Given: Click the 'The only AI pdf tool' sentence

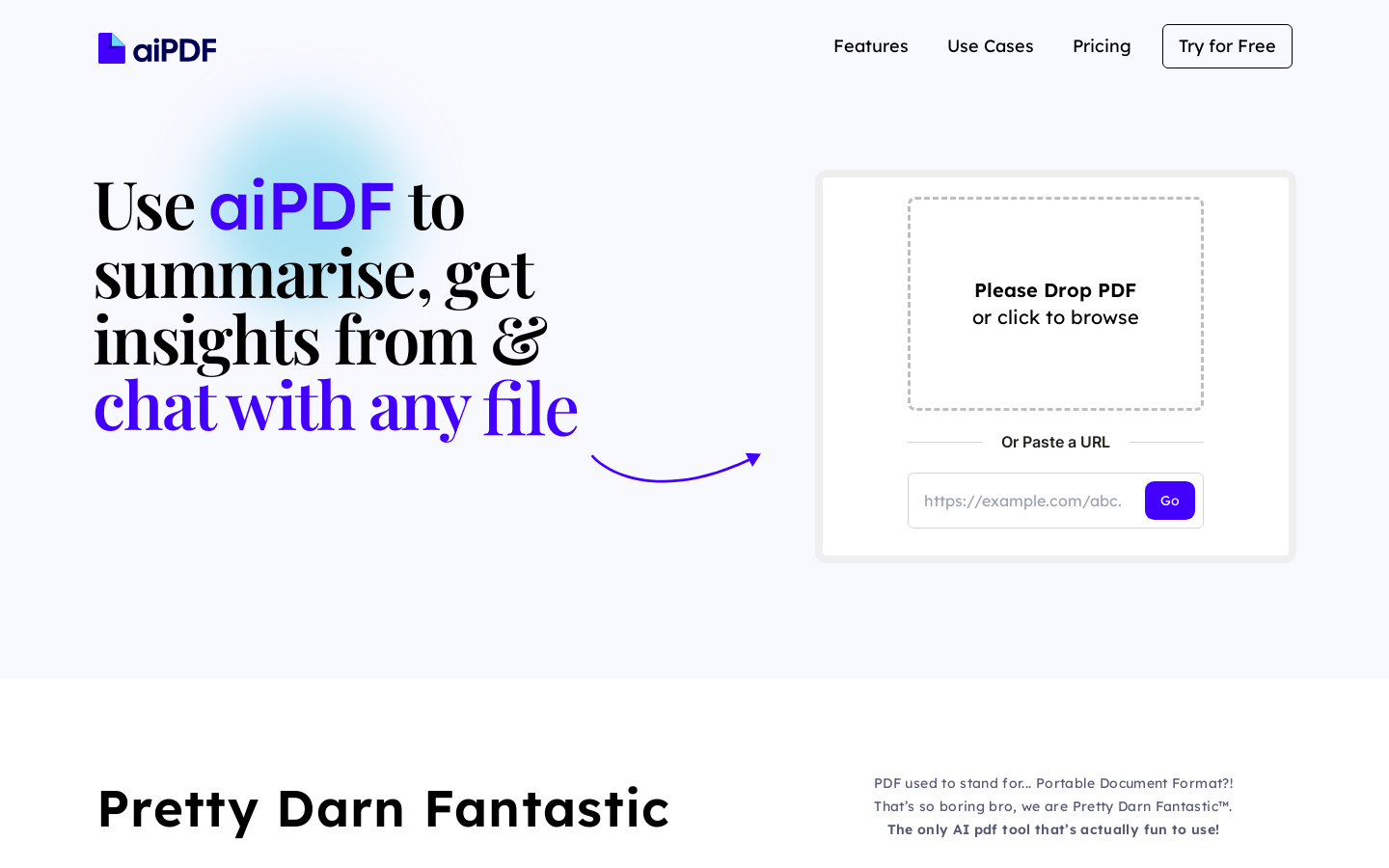Looking at the screenshot, I should tap(1053, 829).
